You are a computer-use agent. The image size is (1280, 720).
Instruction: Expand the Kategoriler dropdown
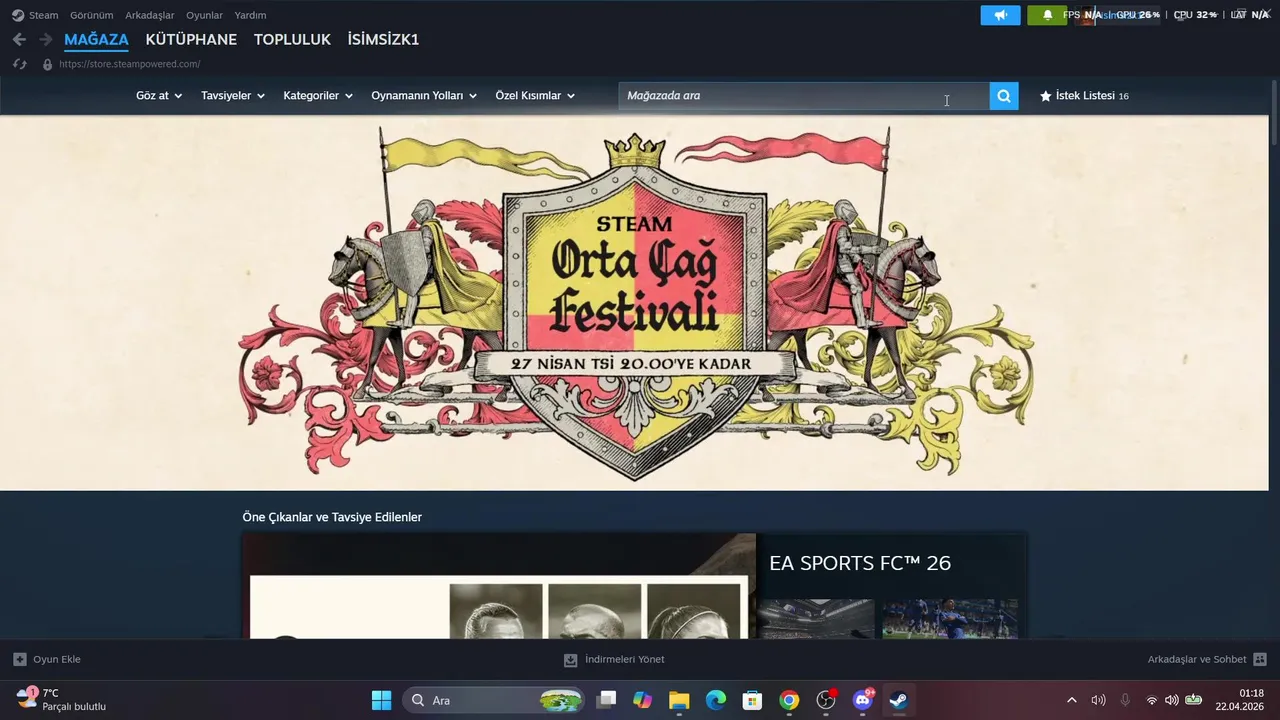coord(318,96)
